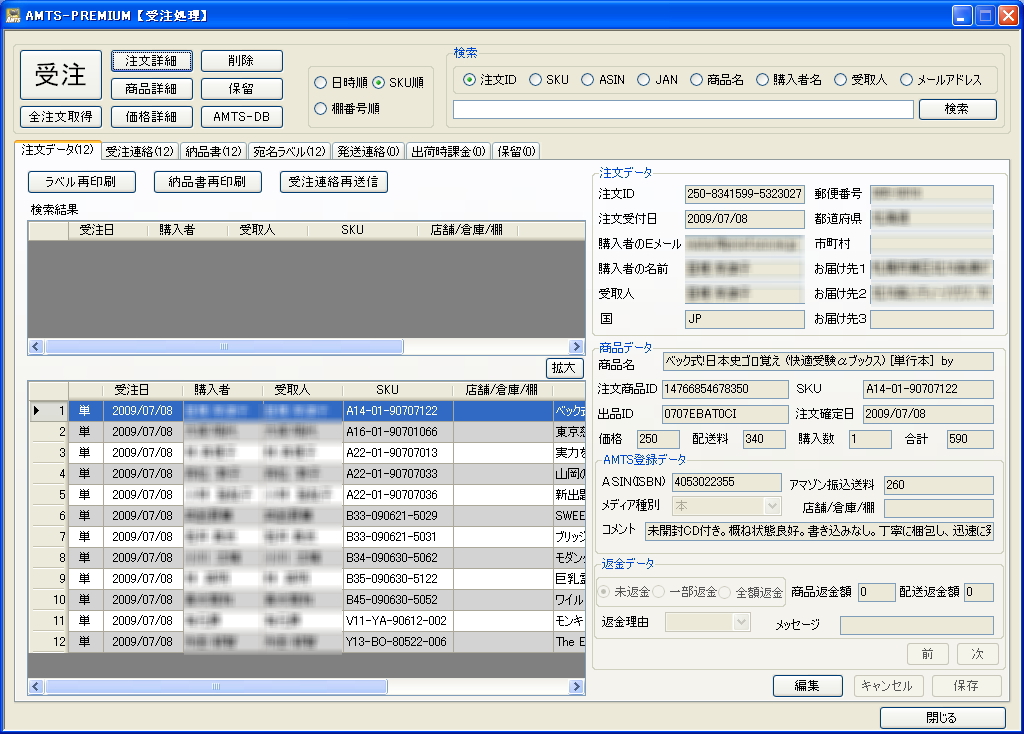Select order row with SKU A22-01-90707013
Viewport: 1024px width, 734px height.
coord(307,453)
